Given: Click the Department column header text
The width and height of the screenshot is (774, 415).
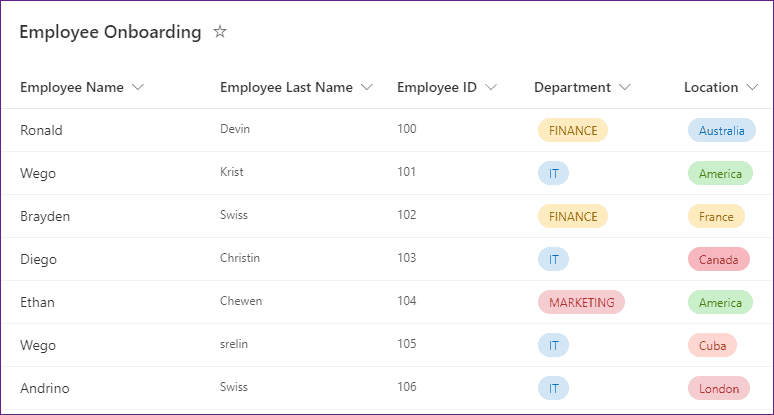Looking at the screenshot, I should [x=572, y=88].
